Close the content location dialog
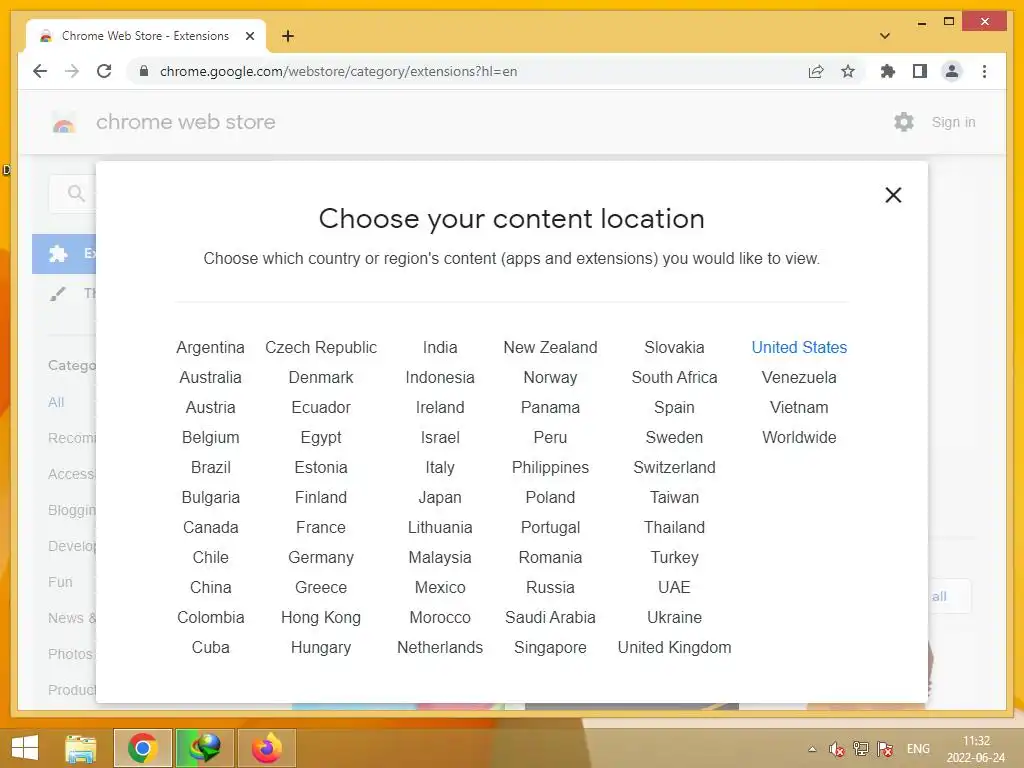The width and height of the screenshot is (1024, 768). click(893, 195)
